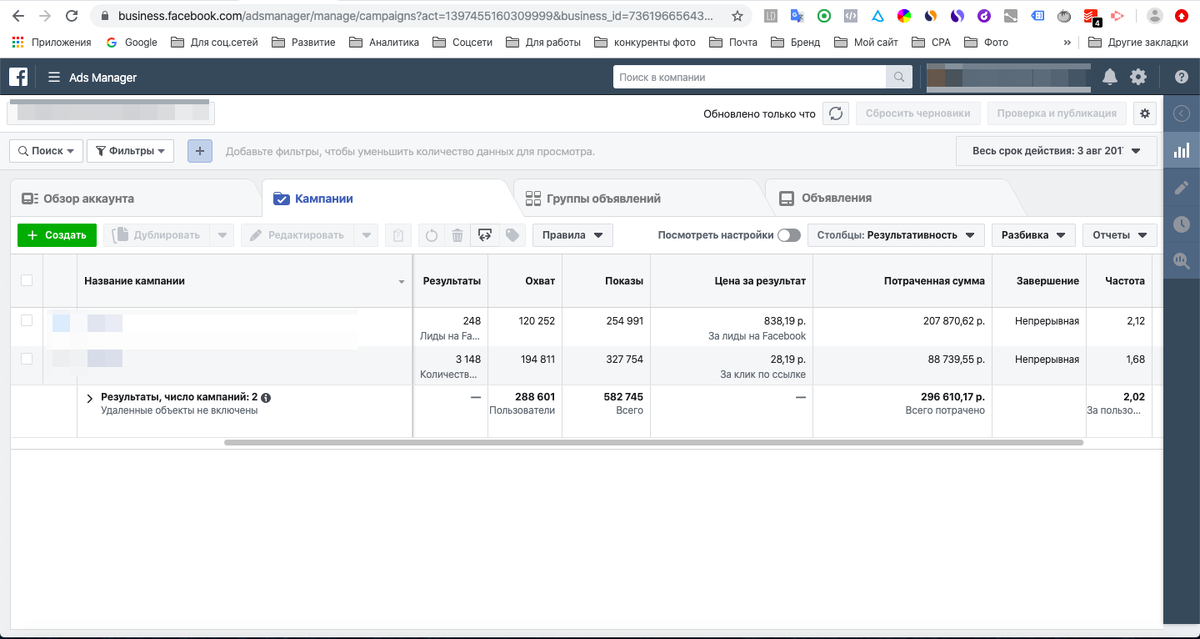1200x639 pixels.
Task: Click the info icon beside число кампаний: 2
Action: 266,398
